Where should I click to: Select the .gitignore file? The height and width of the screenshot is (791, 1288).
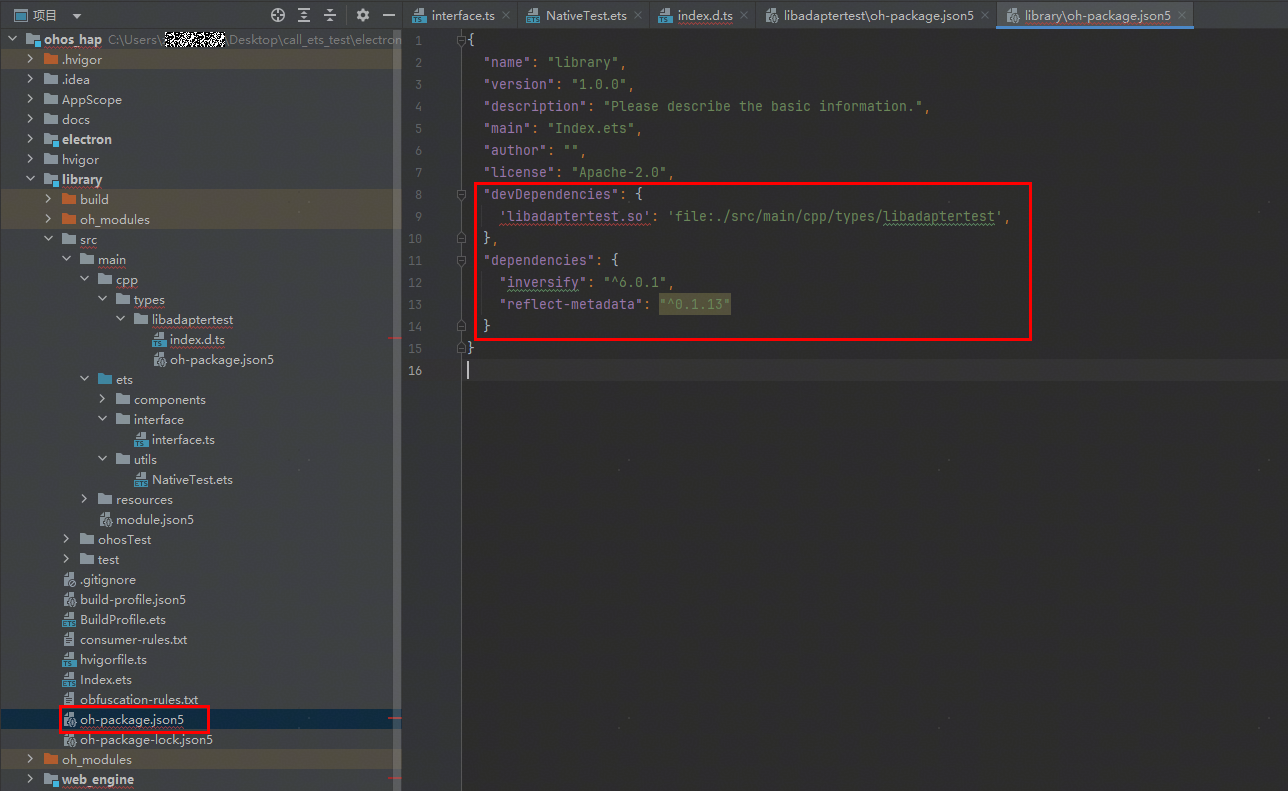click(108, 580)
